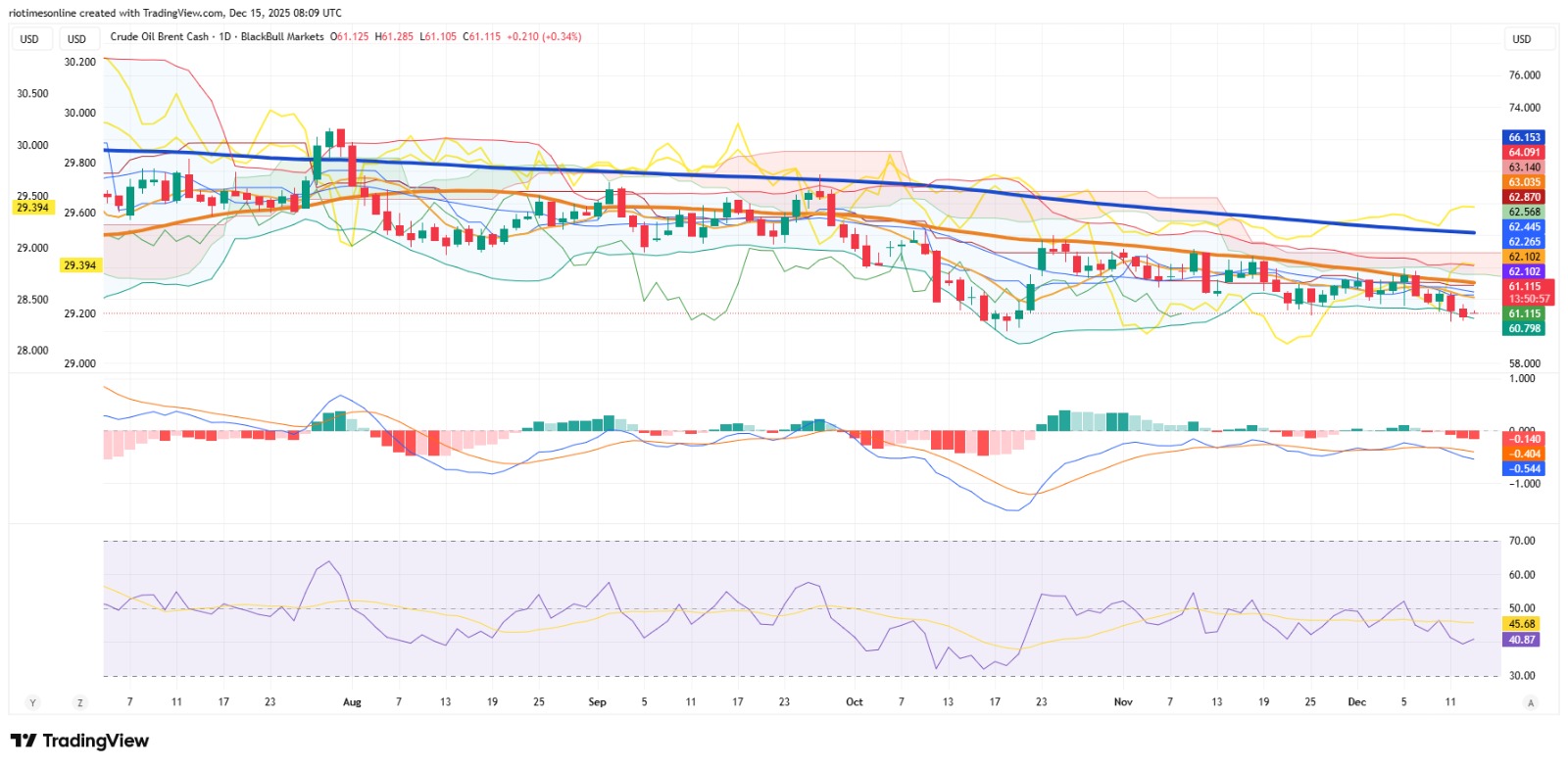Screen dimensions: 1568x767
Task: Click the 13:50:57 countdown price label
Action: 1529,299
